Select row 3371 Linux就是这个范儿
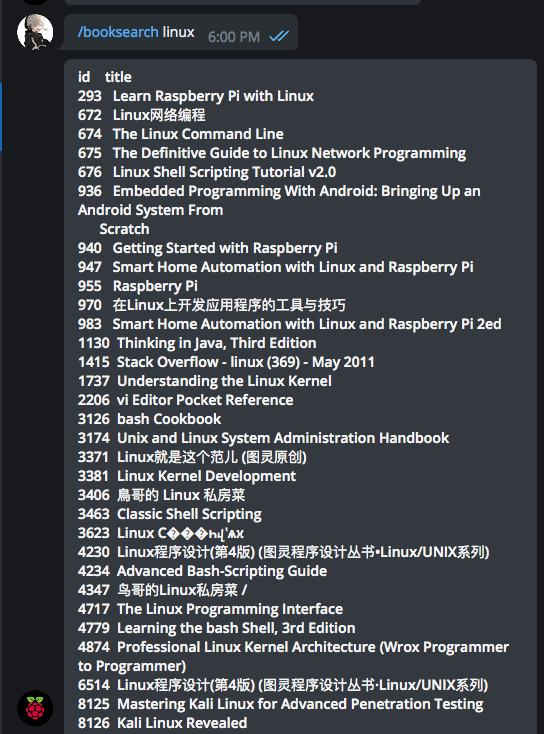Screen dimensions: 544x734 [x=192, y=457]
